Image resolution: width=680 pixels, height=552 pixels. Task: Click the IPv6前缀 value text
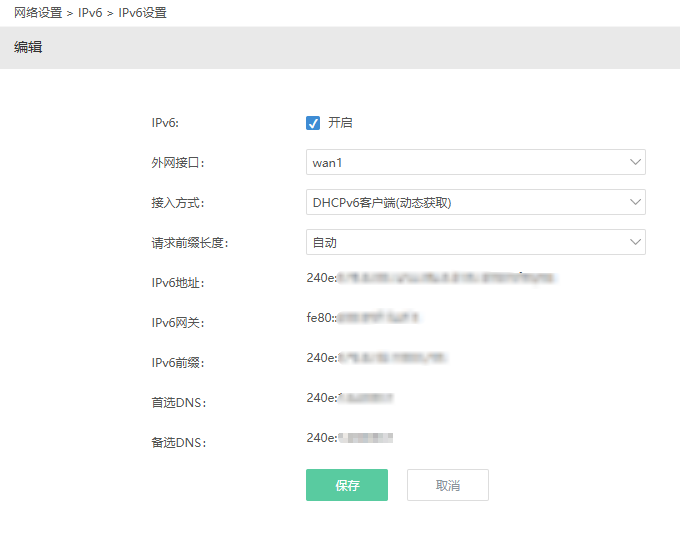pyautogui.click(x=376, y=357)
